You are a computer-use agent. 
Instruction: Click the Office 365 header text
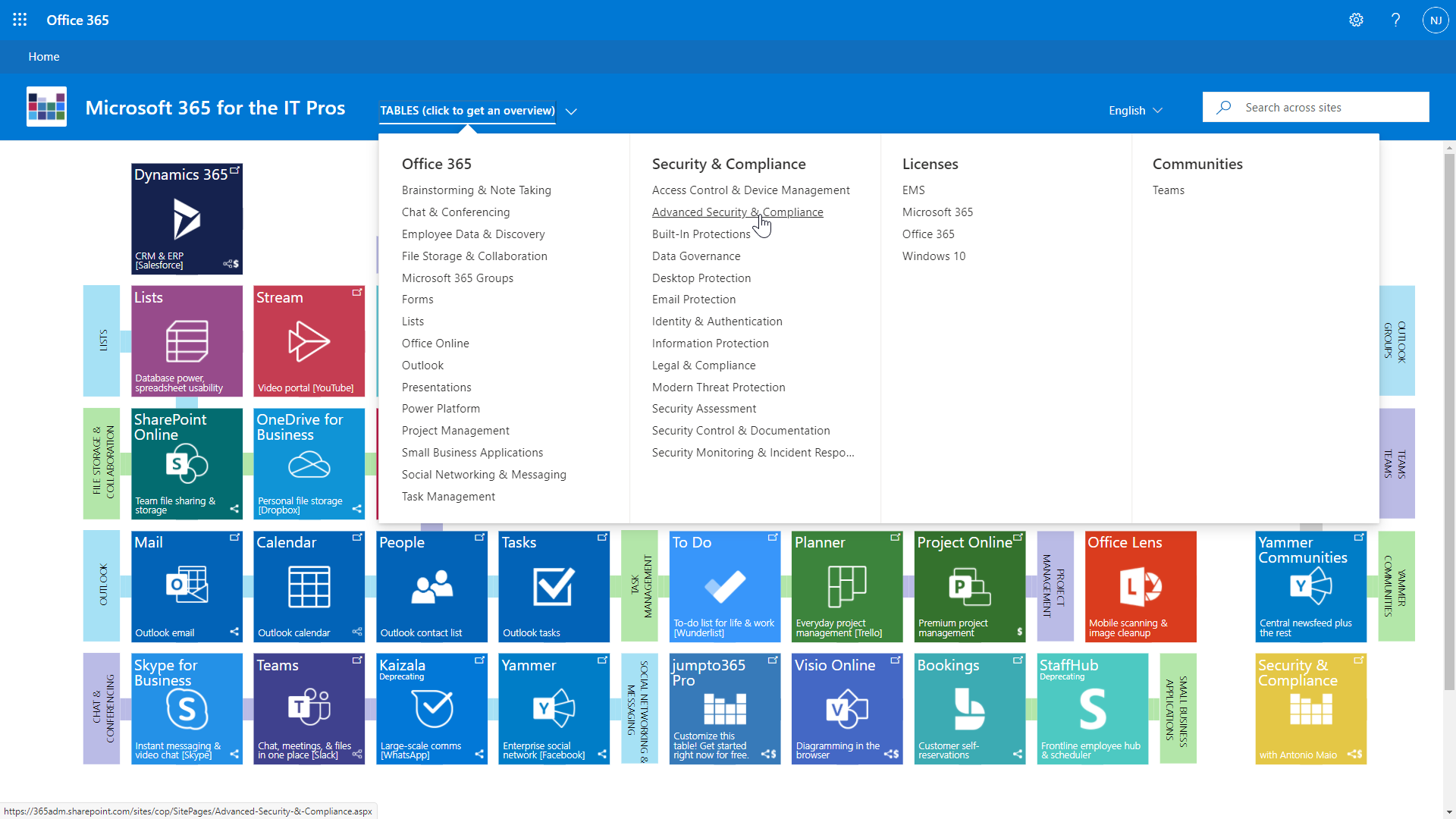pos(77,20)
